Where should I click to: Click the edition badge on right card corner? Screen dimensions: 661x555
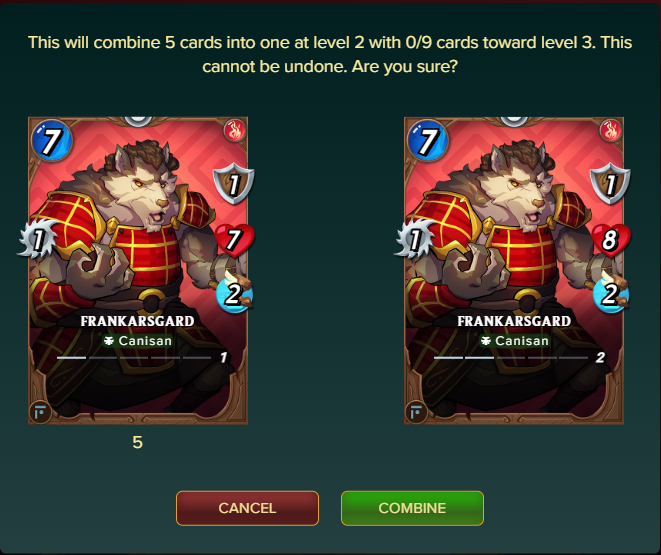coord(416,412)
